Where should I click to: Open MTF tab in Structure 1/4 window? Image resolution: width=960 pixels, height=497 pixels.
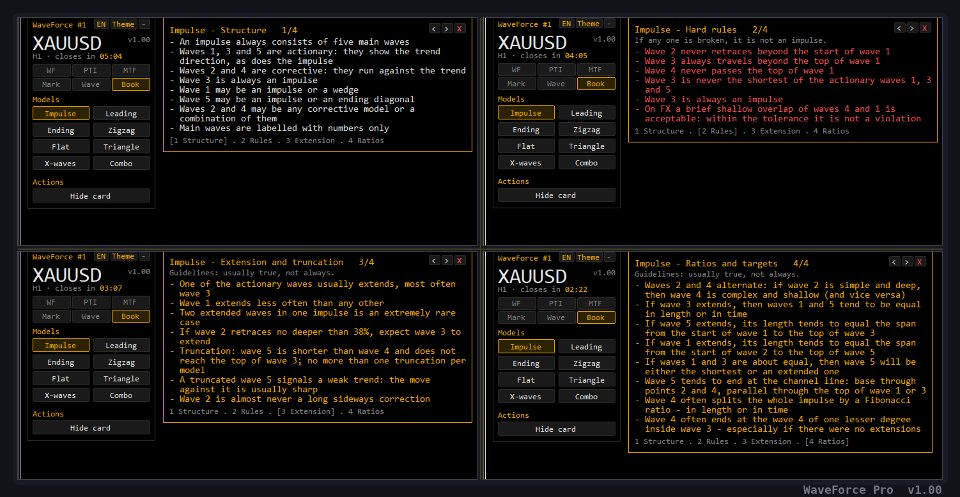(130, 70)
